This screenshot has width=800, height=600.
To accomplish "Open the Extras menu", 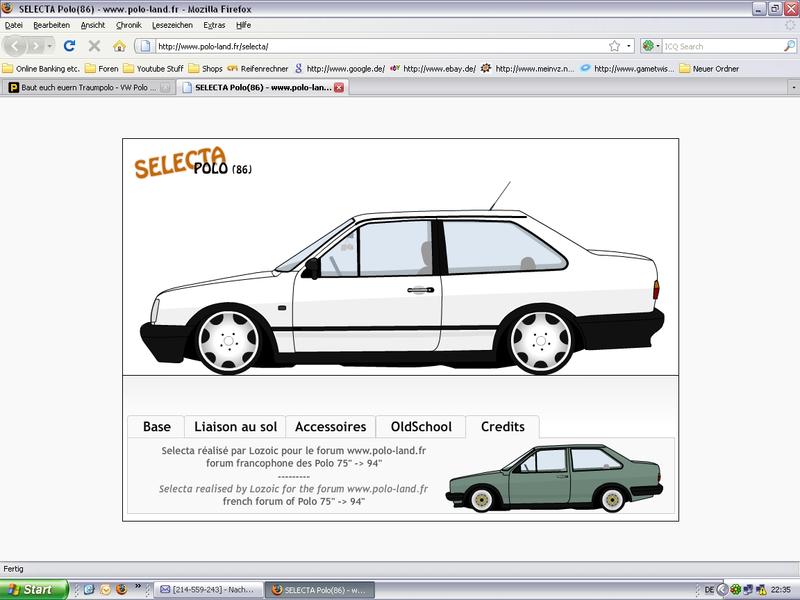I will pos(214,25).
